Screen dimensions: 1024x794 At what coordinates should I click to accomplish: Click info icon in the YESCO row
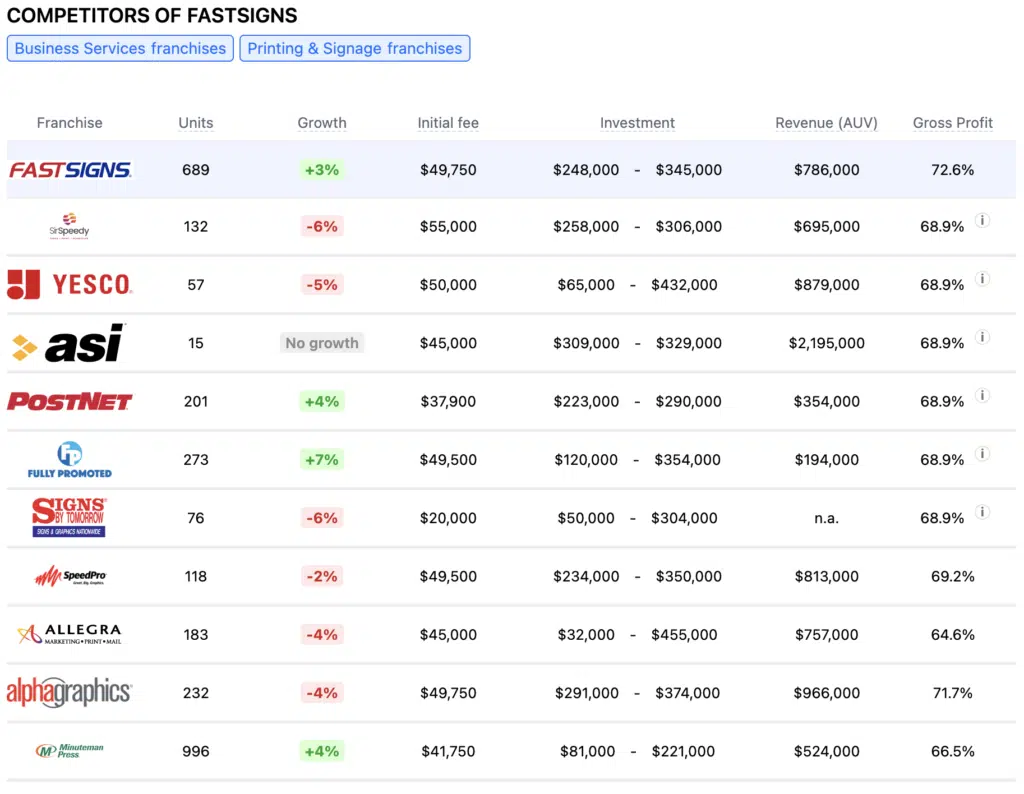pos(982,279)
